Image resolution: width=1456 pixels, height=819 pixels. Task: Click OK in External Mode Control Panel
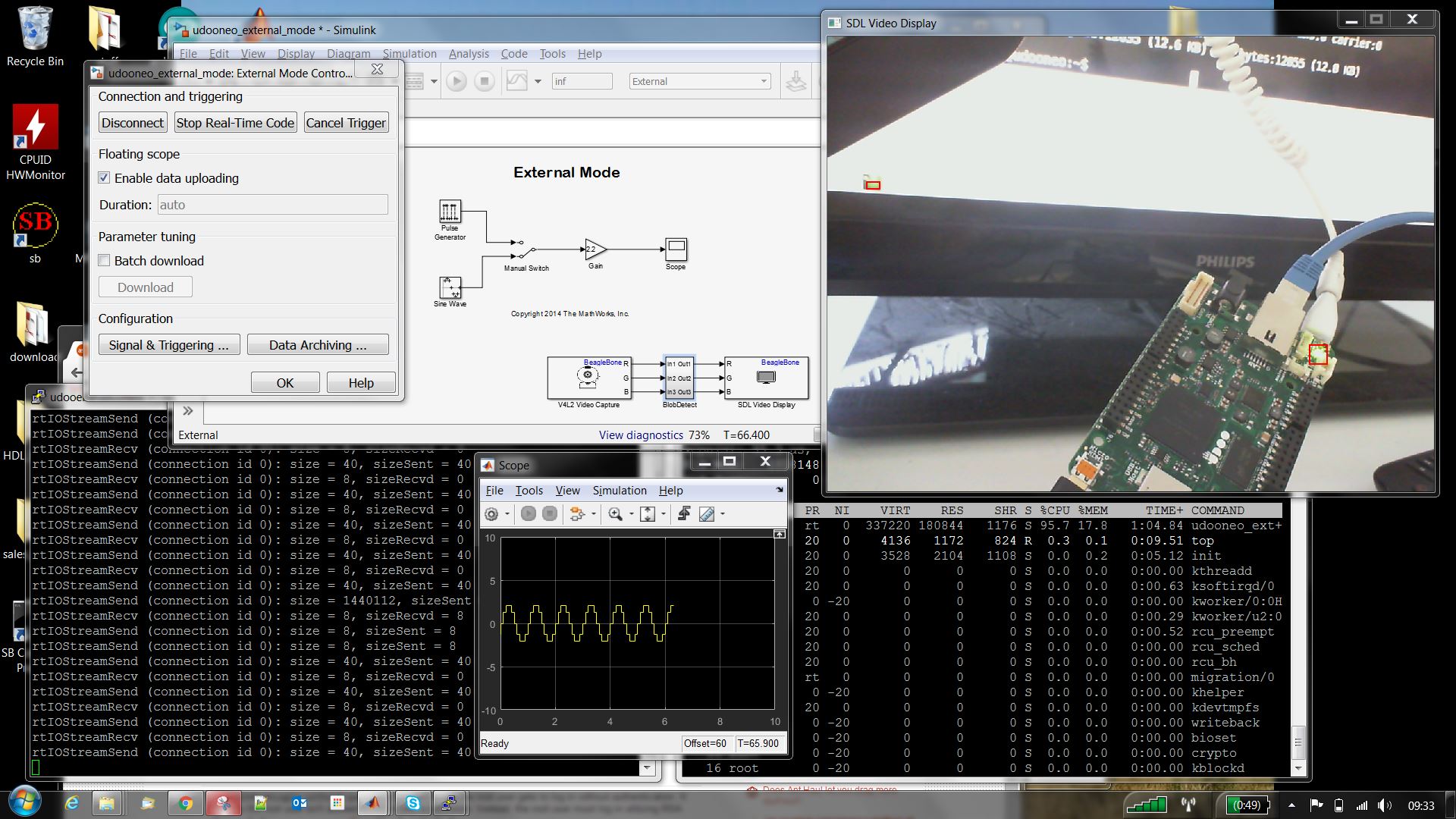285,383
